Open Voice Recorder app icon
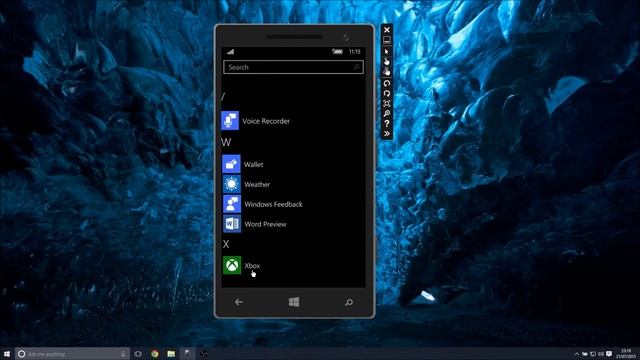 pyautogui.click(x=230, y=120)
